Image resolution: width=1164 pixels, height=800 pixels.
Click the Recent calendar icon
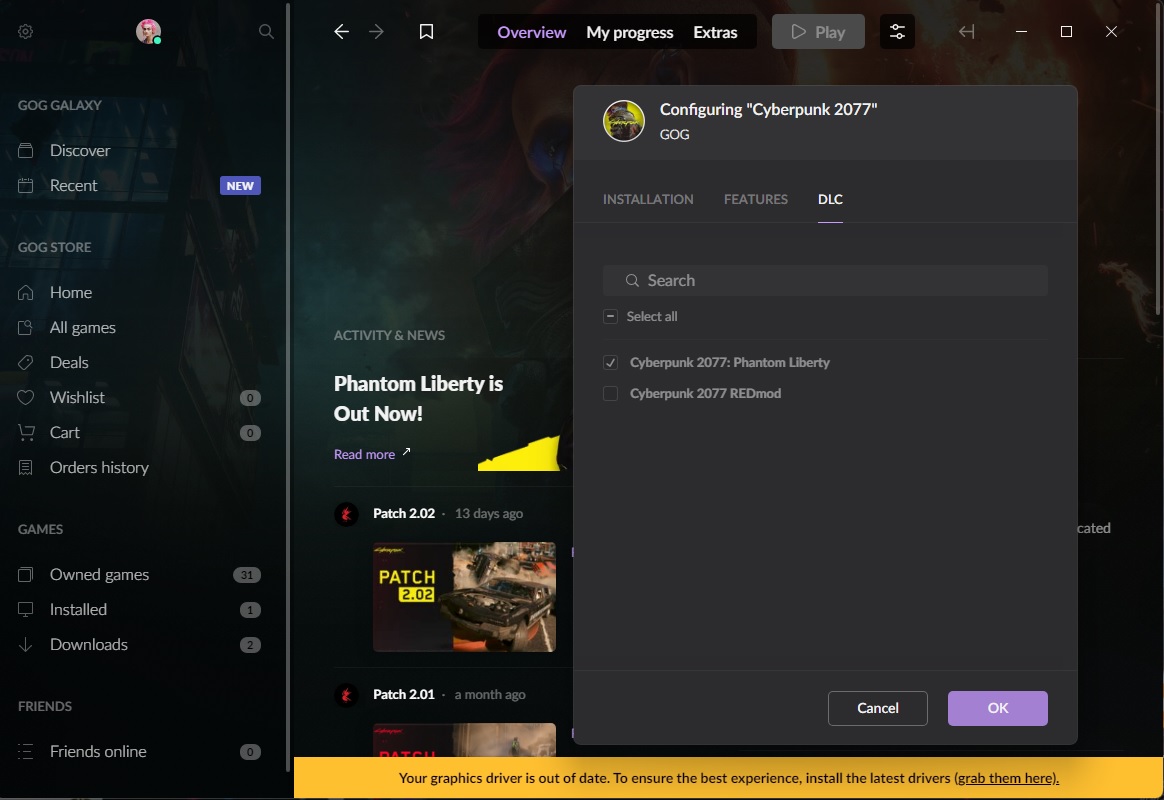[x=25, y=185]
